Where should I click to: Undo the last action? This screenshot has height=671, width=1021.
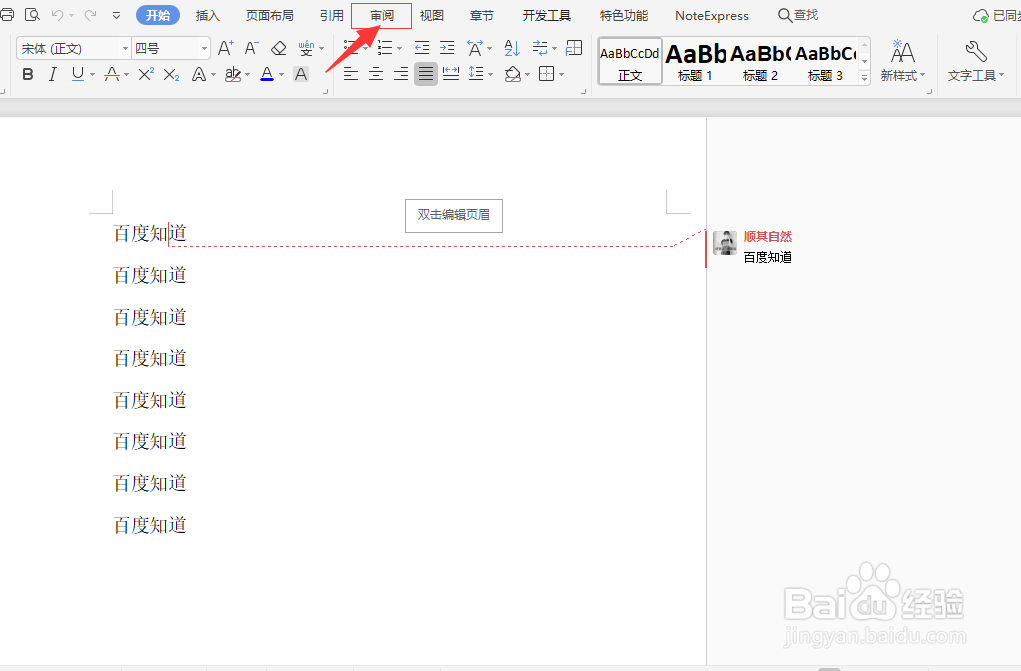57,14
